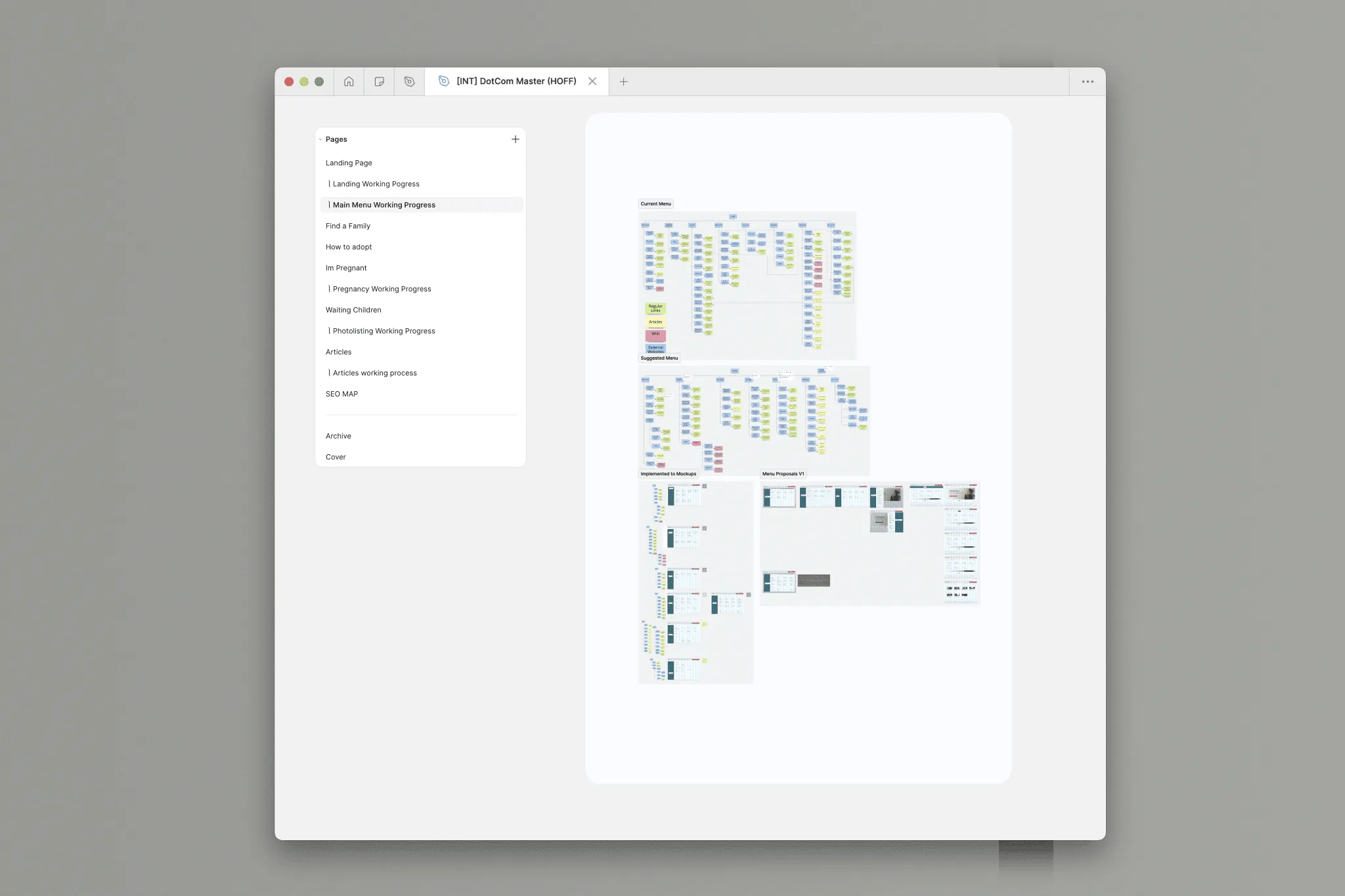Click the Regular Links green legend swatch
Screen dimensions: 1345x896
tap(655, 308)
